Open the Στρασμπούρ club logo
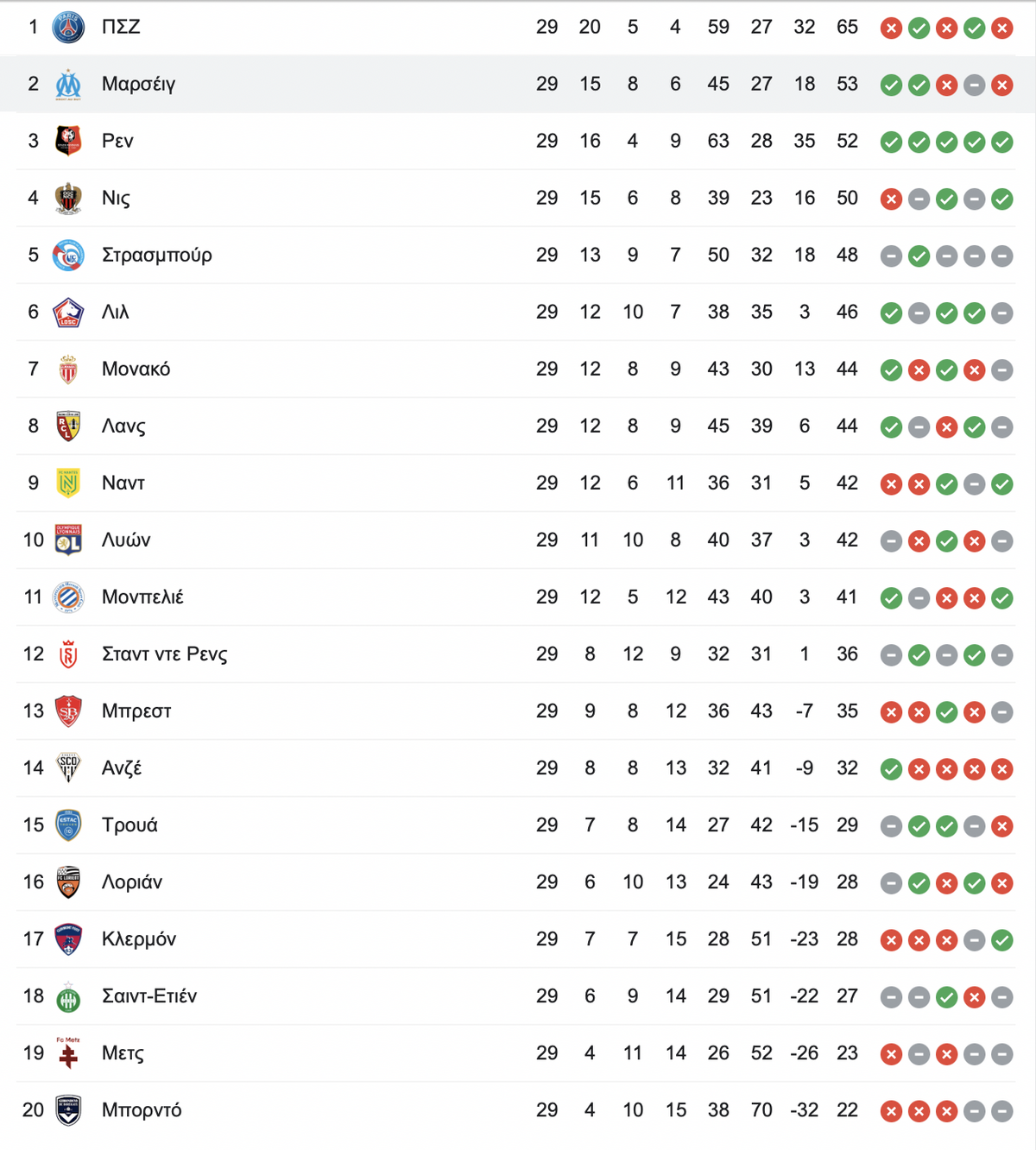This screenshot has height=1150, width=1036. click(x=68, y=256)
